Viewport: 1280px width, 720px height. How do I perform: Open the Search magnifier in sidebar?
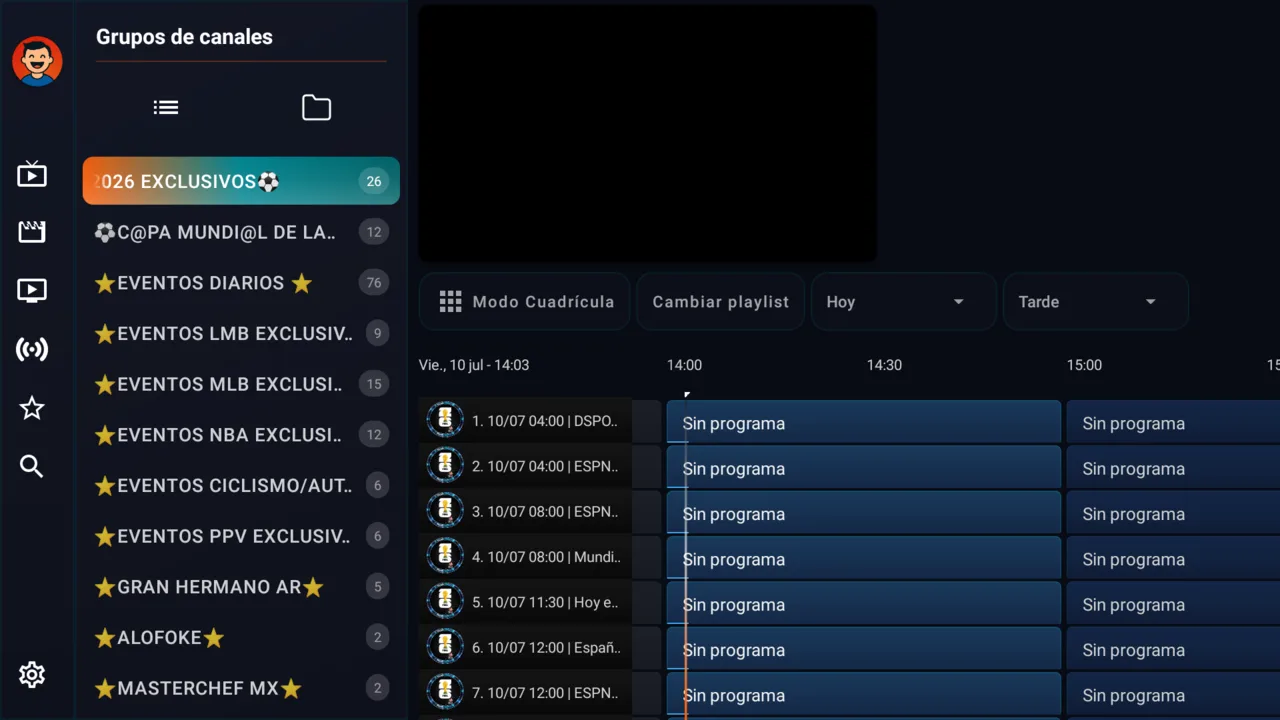pyautogui.click(x=32, y=466)
